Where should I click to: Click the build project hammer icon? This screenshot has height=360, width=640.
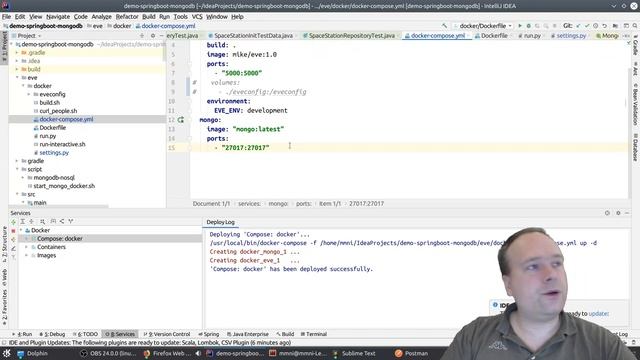(x=444, y=26)
